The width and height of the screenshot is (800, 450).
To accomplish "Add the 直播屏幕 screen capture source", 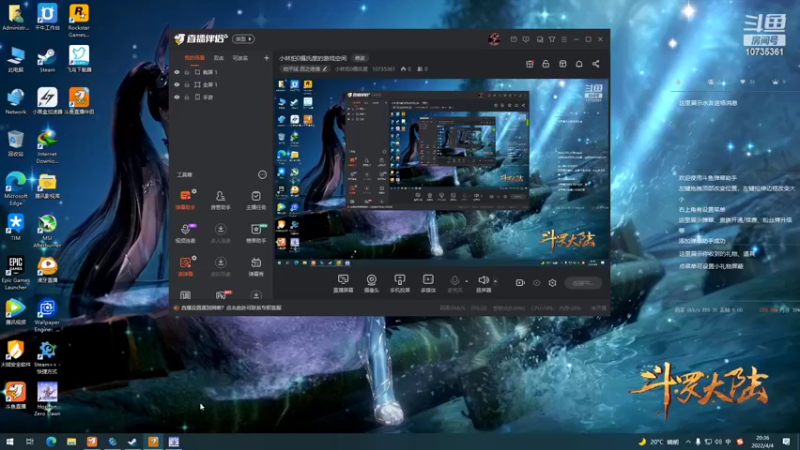I will (343, 283).
